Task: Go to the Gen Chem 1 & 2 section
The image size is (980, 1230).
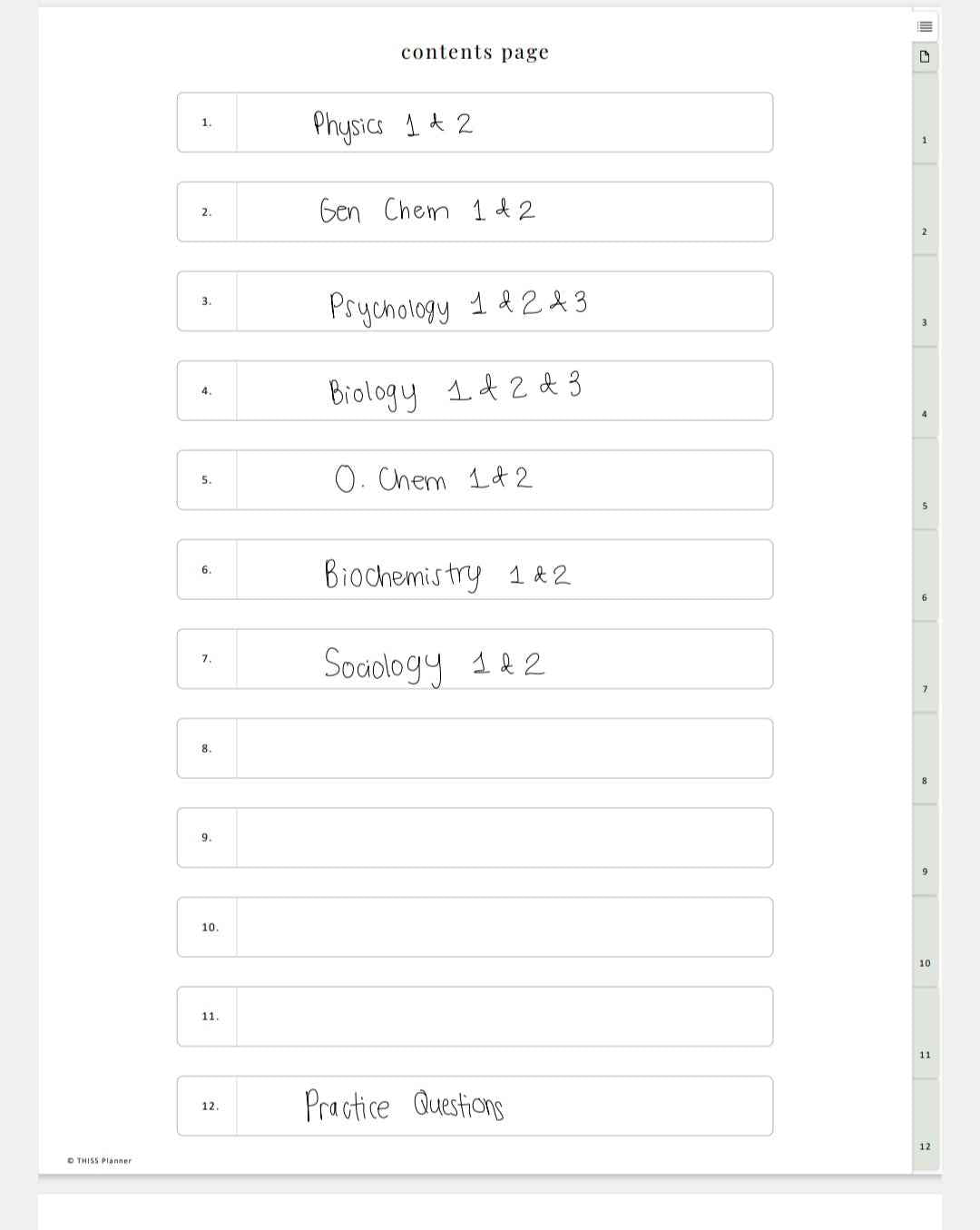Action: coord(504,212)
